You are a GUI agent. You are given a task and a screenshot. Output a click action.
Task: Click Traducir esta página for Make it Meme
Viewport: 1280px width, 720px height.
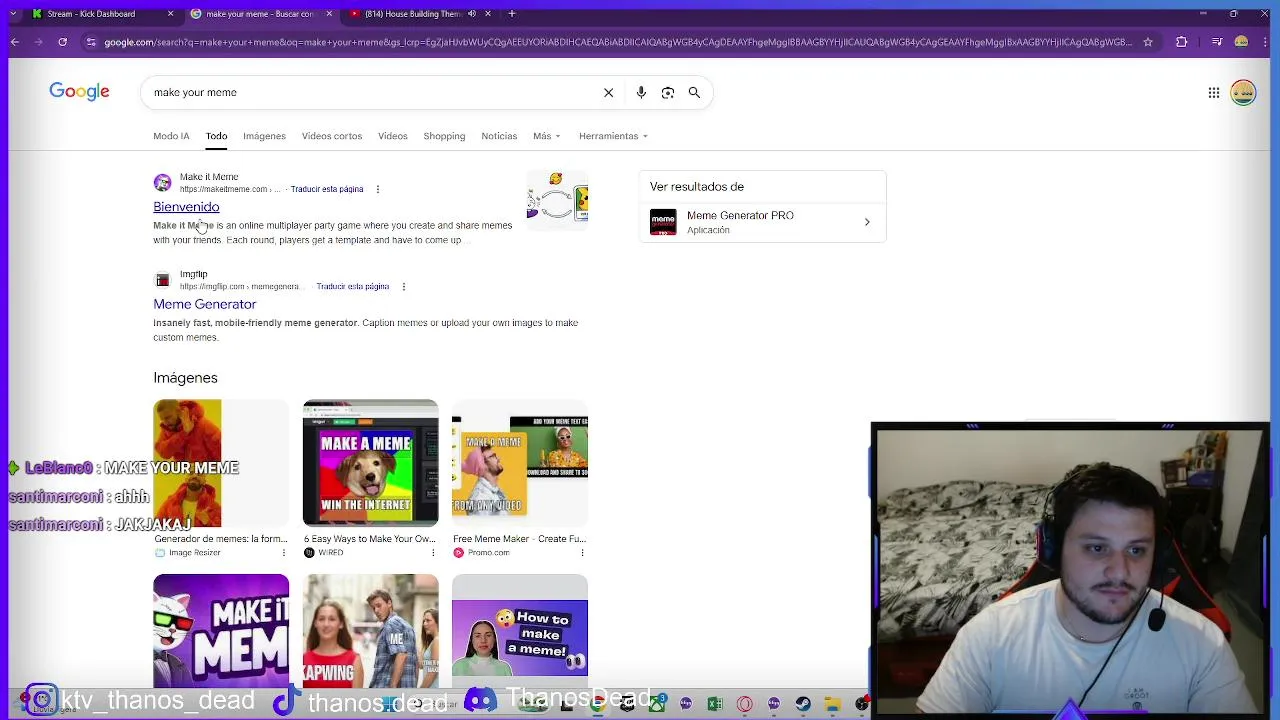pos(326,189)
